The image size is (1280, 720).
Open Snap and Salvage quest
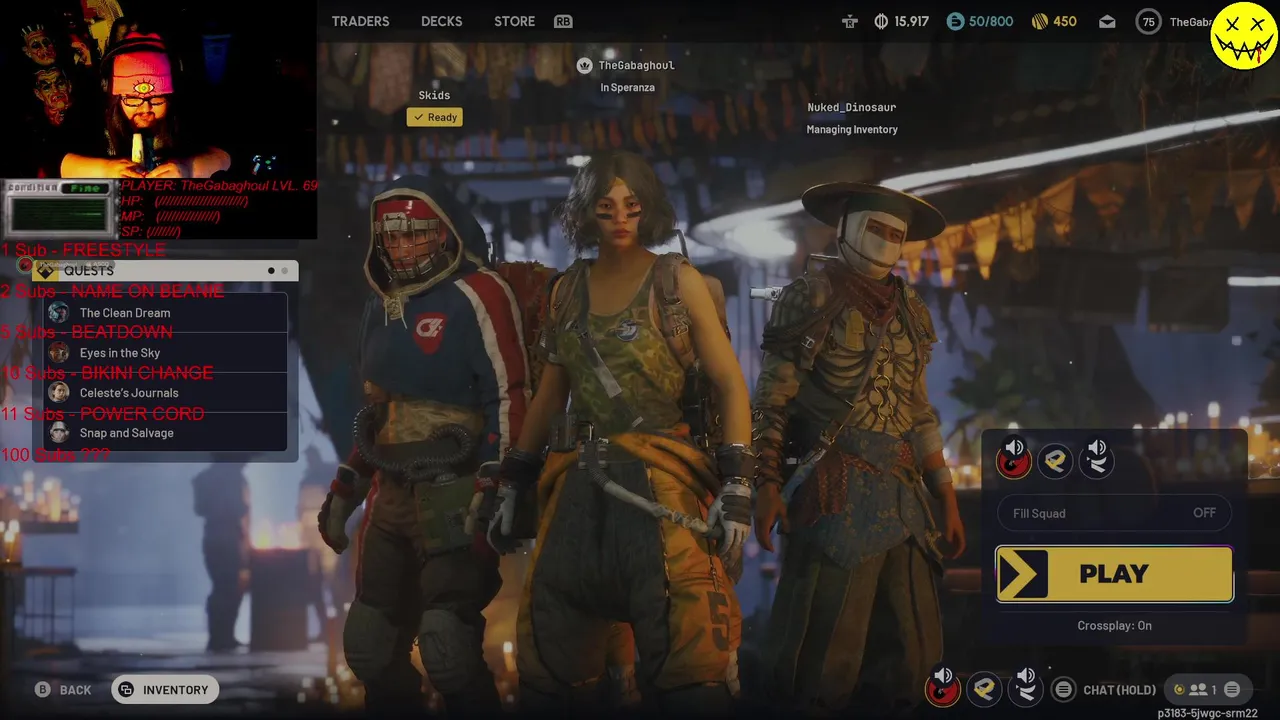tap(166, 433)
